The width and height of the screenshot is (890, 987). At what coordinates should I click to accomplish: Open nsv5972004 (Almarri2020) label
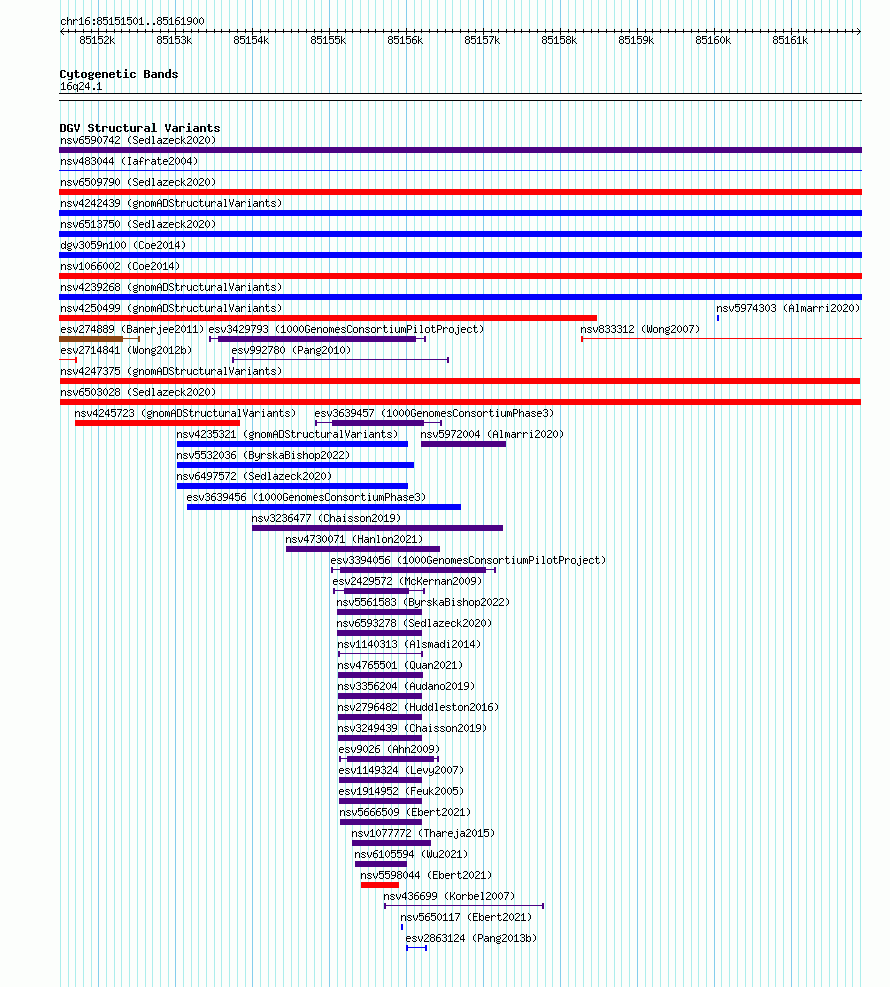pos(492,434)
